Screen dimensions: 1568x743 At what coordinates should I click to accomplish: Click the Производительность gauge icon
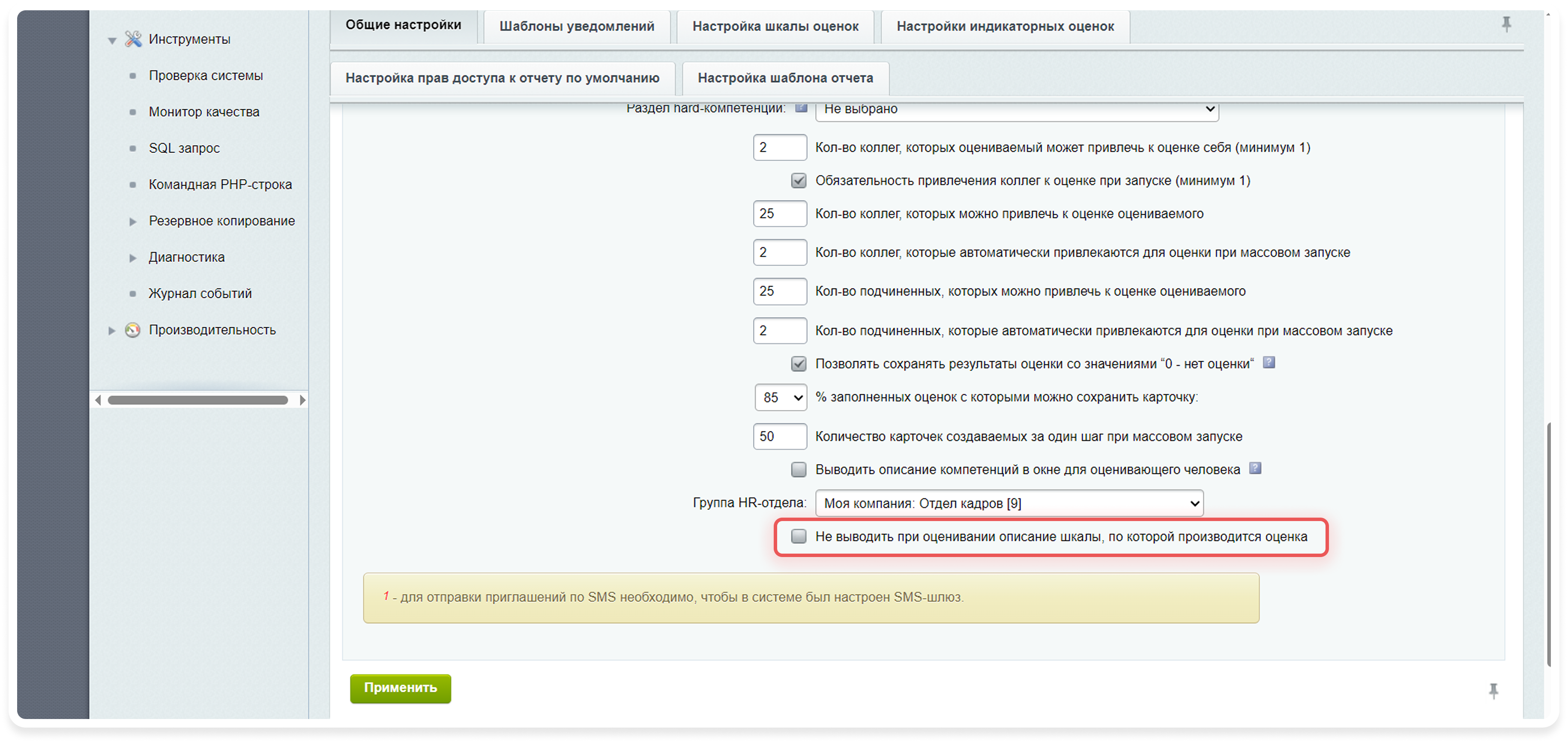point(133,330)
